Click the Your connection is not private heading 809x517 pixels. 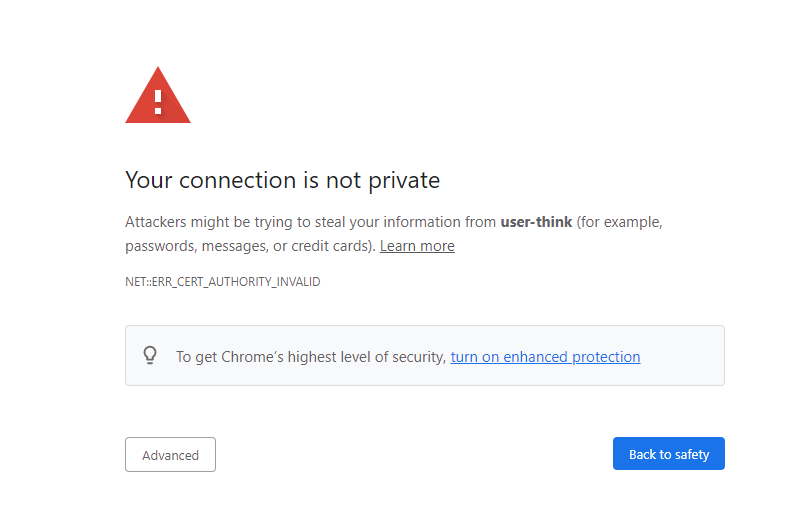pos(282,180)
